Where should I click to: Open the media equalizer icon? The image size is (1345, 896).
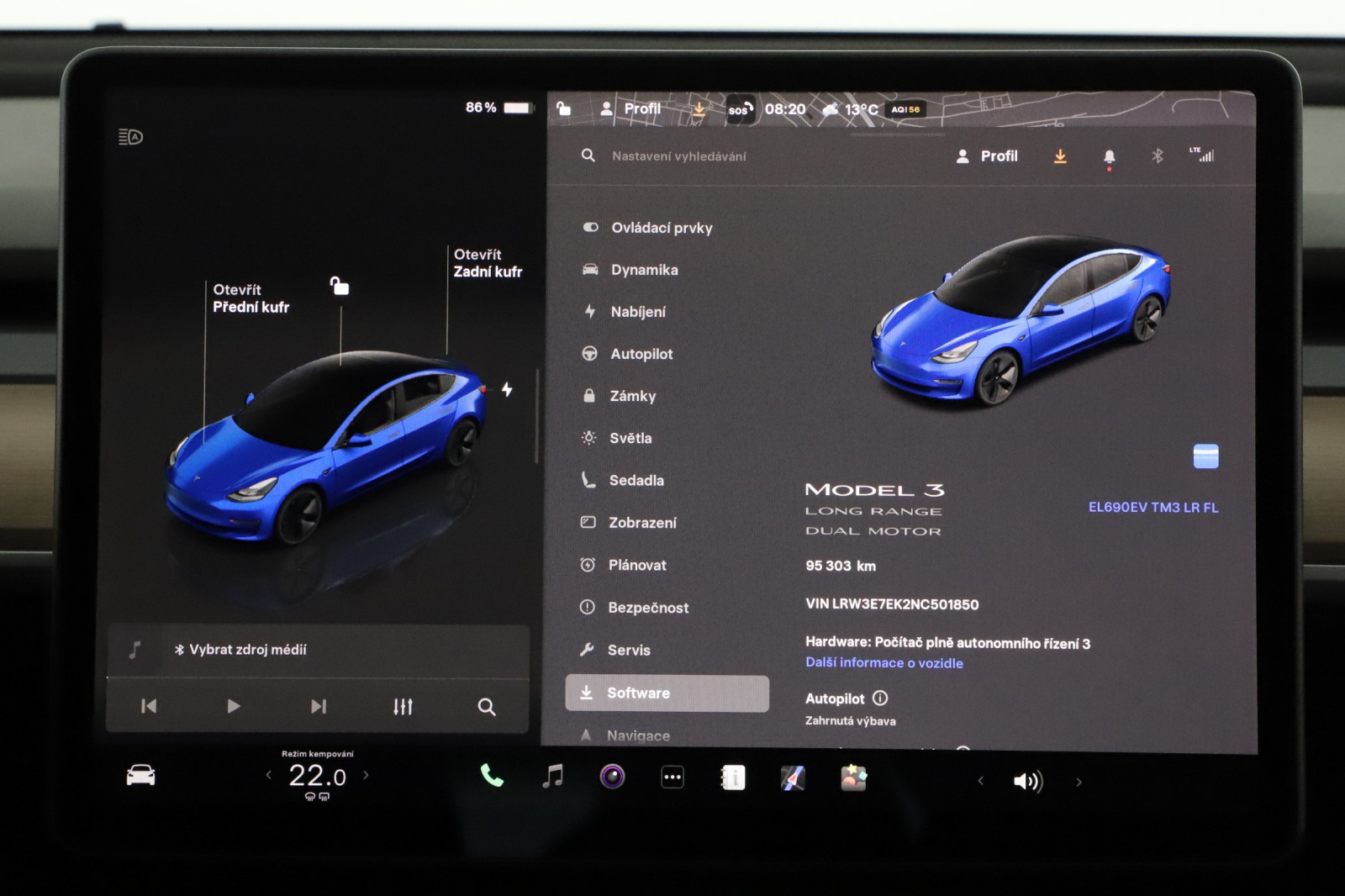coord(403,707)
